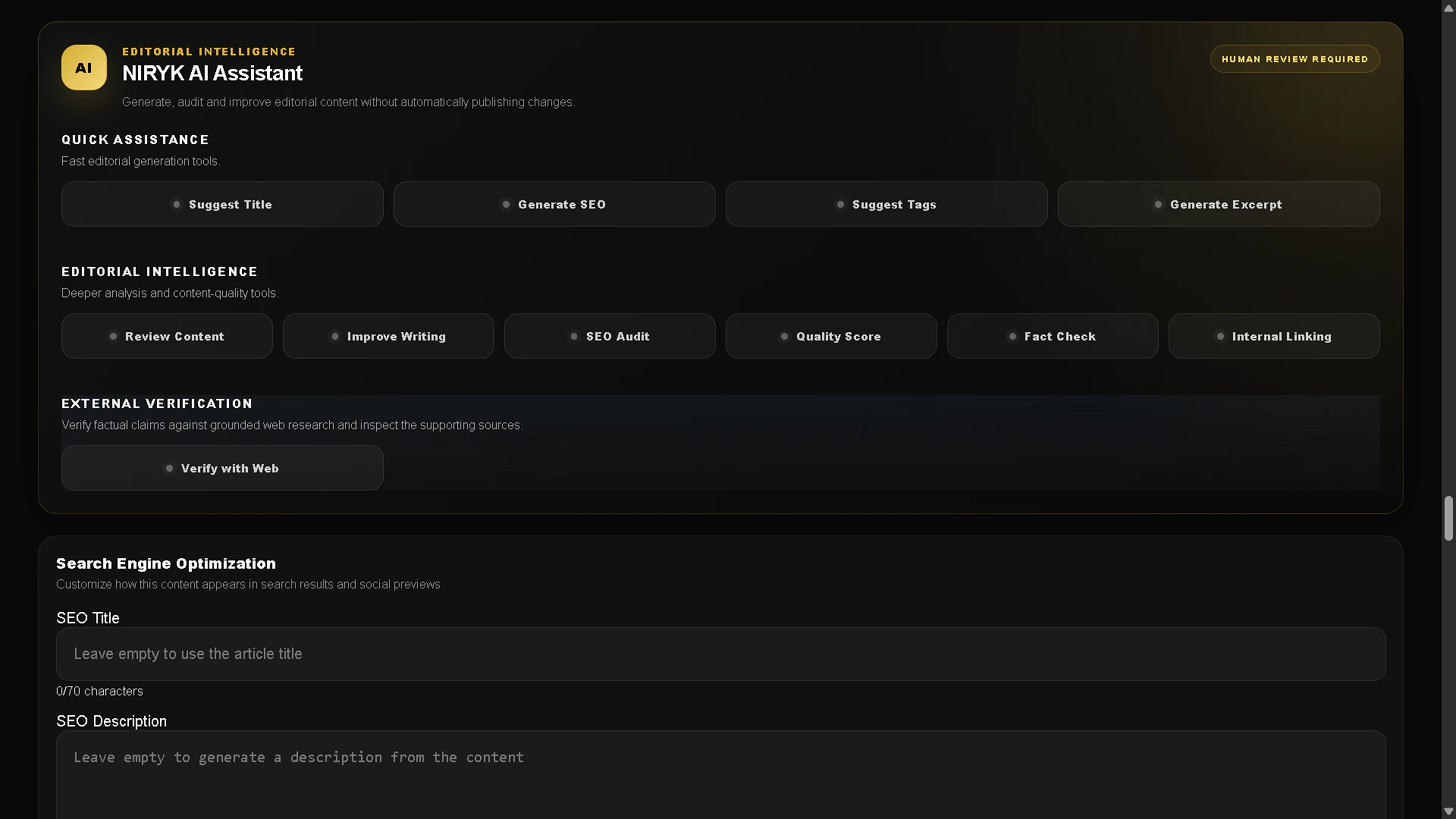This screenshot has width=1456, height=819.
Task: Click the Suggest Title button
Action: pos(222,204)
